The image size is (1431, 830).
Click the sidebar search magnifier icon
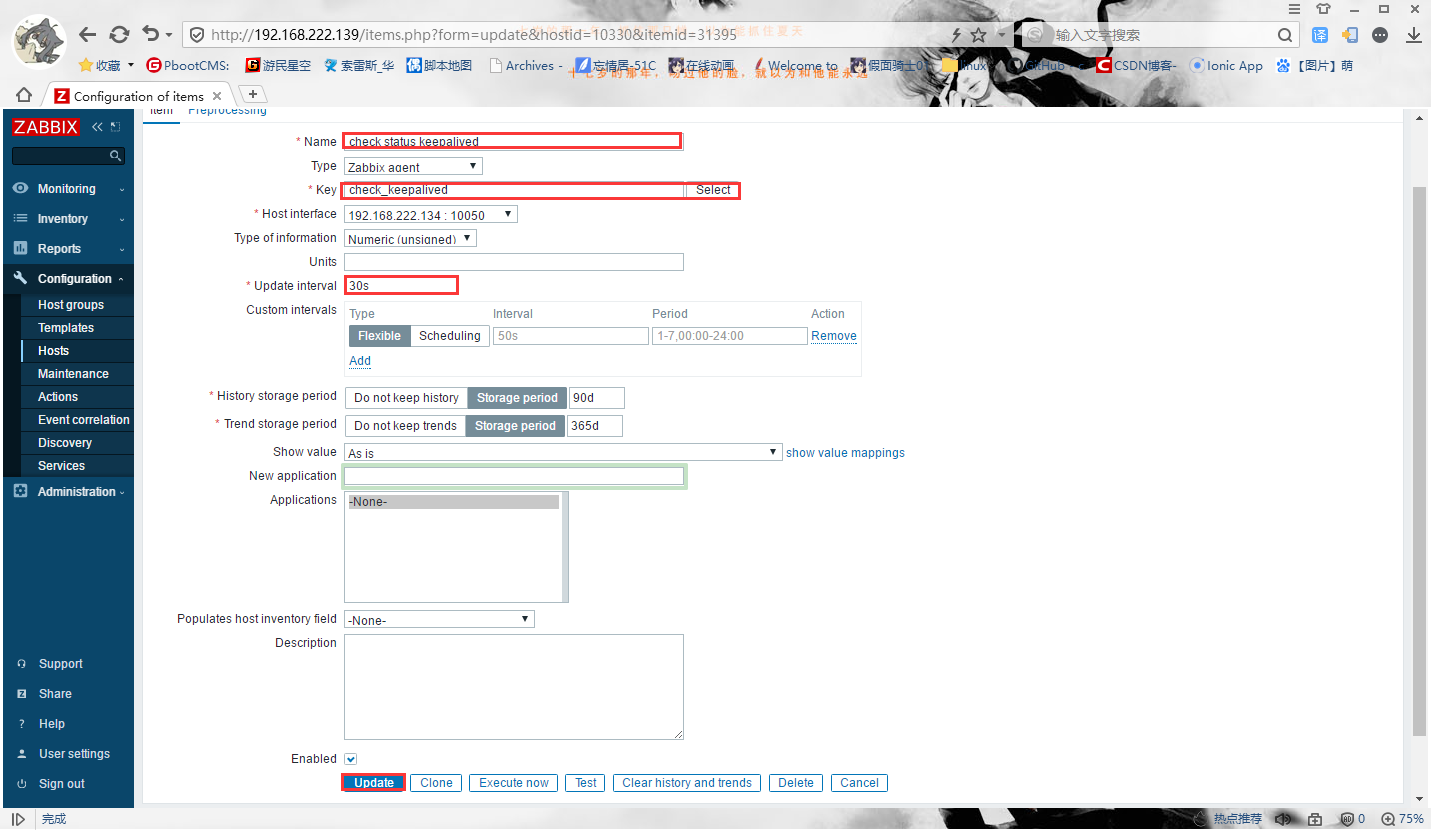116,156
